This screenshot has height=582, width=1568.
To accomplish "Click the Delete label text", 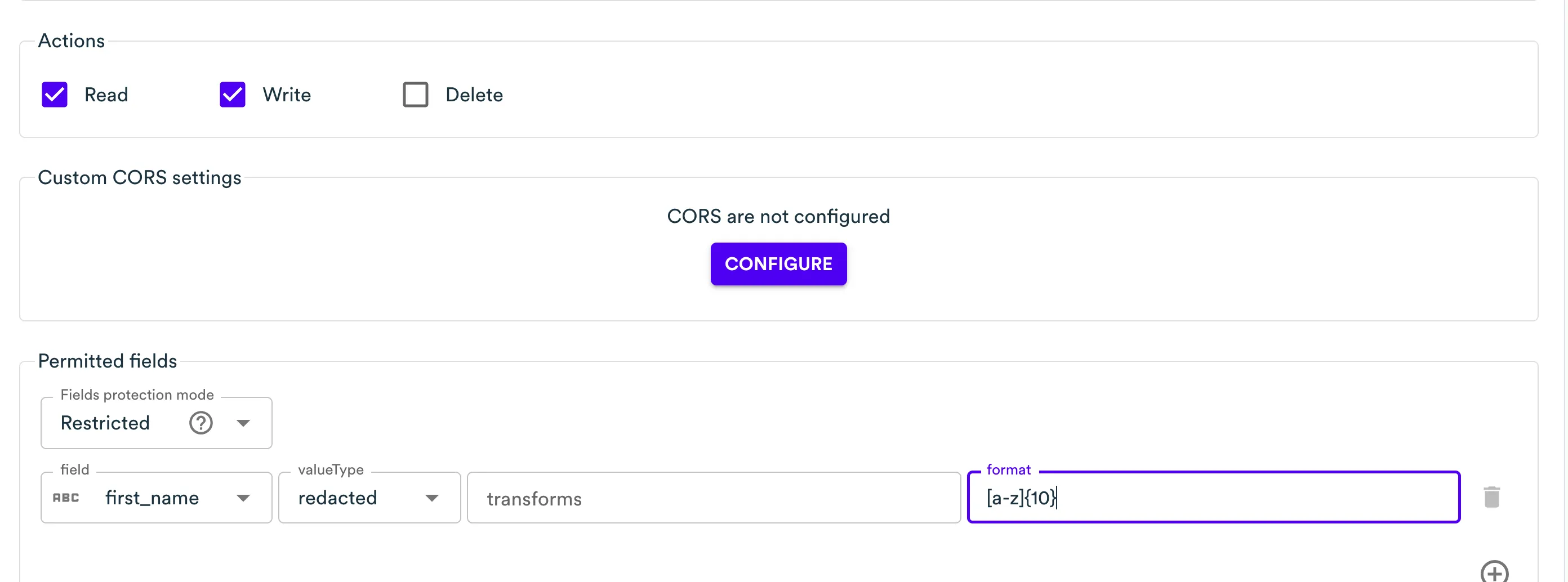I will 474,95.
